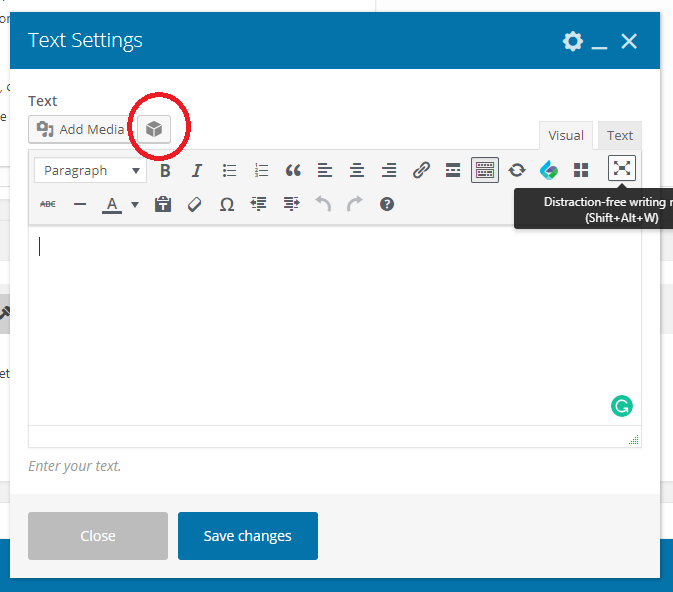
Task: Click inside the text editing area
Action: 335,325
